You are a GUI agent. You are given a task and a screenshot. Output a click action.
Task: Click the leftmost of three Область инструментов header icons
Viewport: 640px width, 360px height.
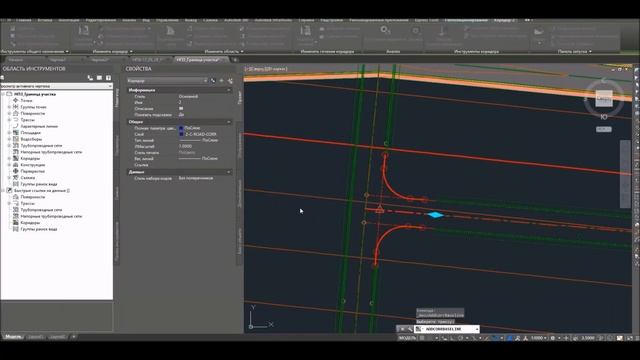pos(90,78)
